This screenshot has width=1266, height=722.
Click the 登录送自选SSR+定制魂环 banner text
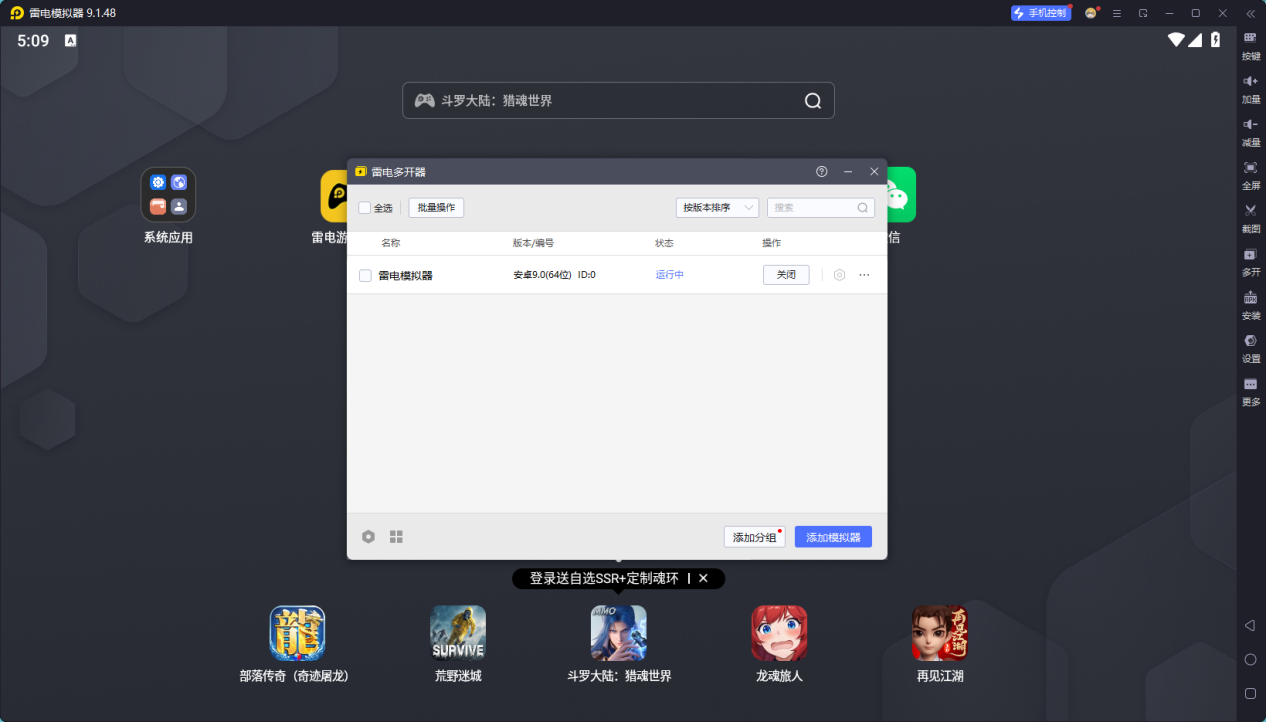[604, 578]
